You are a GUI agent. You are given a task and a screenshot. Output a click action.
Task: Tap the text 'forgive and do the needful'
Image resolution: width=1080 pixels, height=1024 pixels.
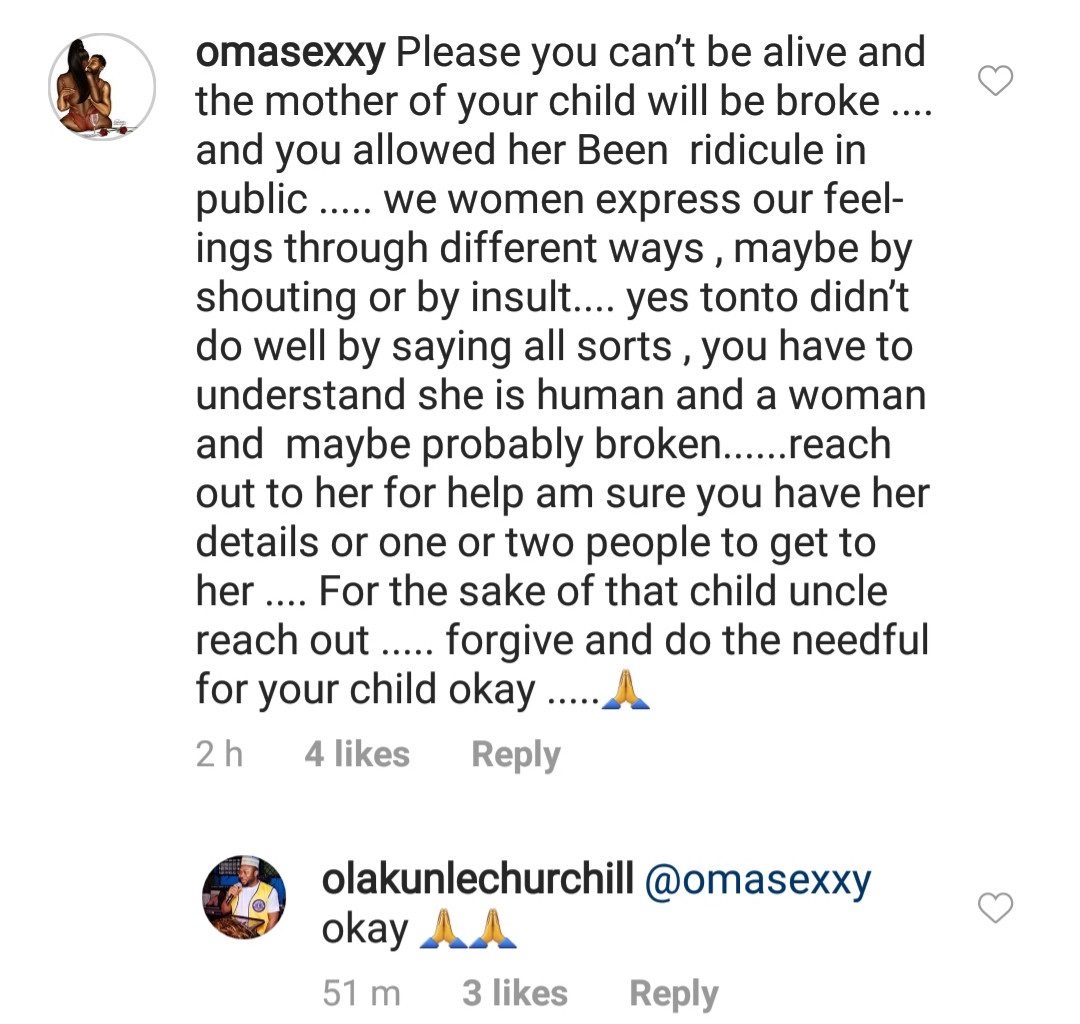tap(687, 640)
